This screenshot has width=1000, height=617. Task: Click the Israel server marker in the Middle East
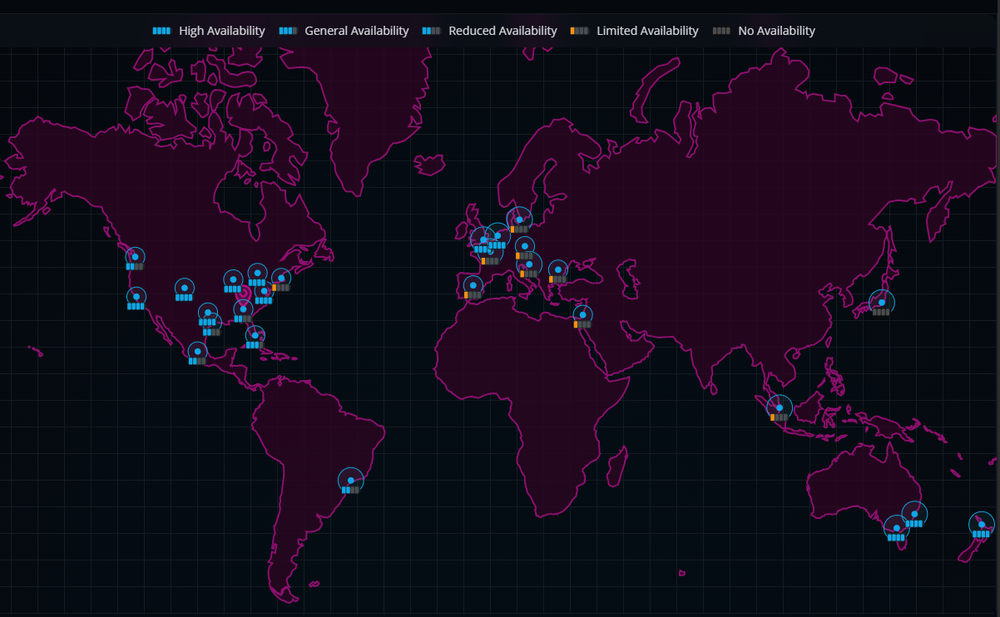(x=582, y=315)
